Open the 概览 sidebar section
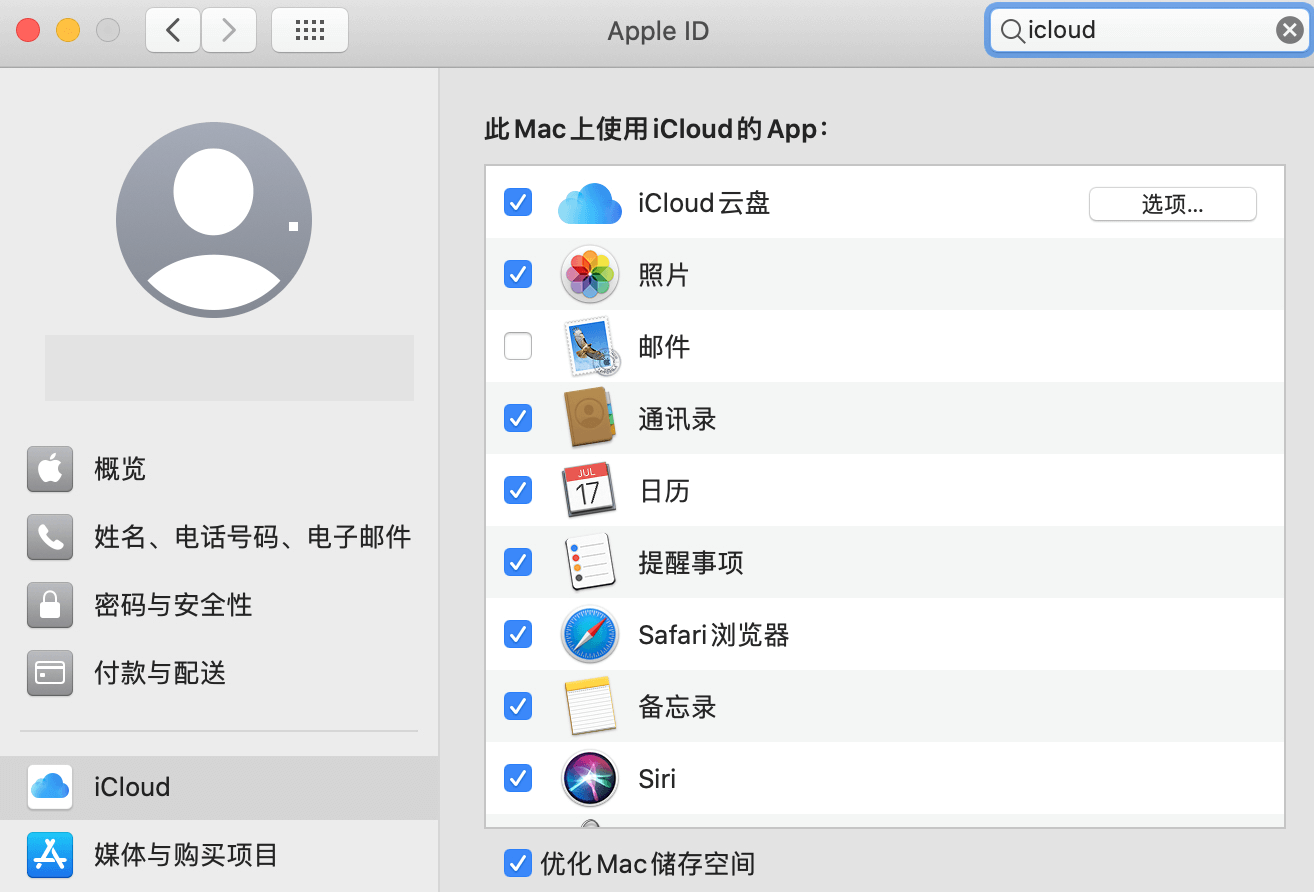 pyautogui.click(x=120, y=469)
